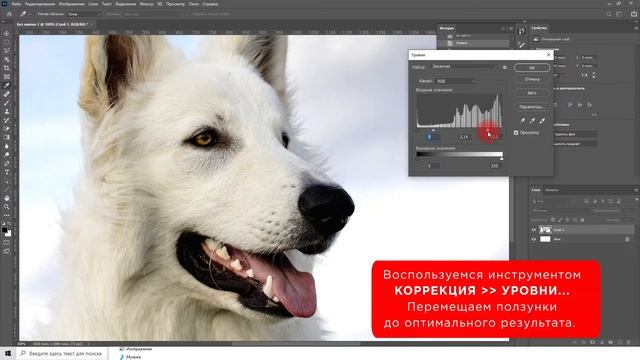The height and width of the screenshot is (360, 640).
Task: Select the История panel tab
Action: click(x=447, y=28)
